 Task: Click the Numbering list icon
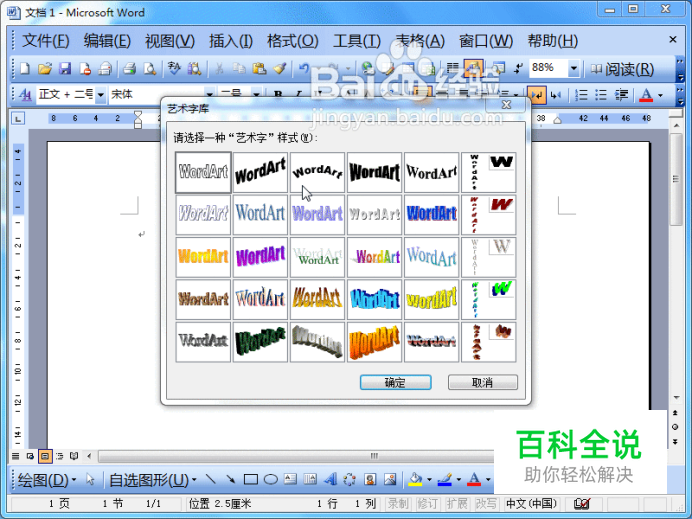tap(581, 94)
